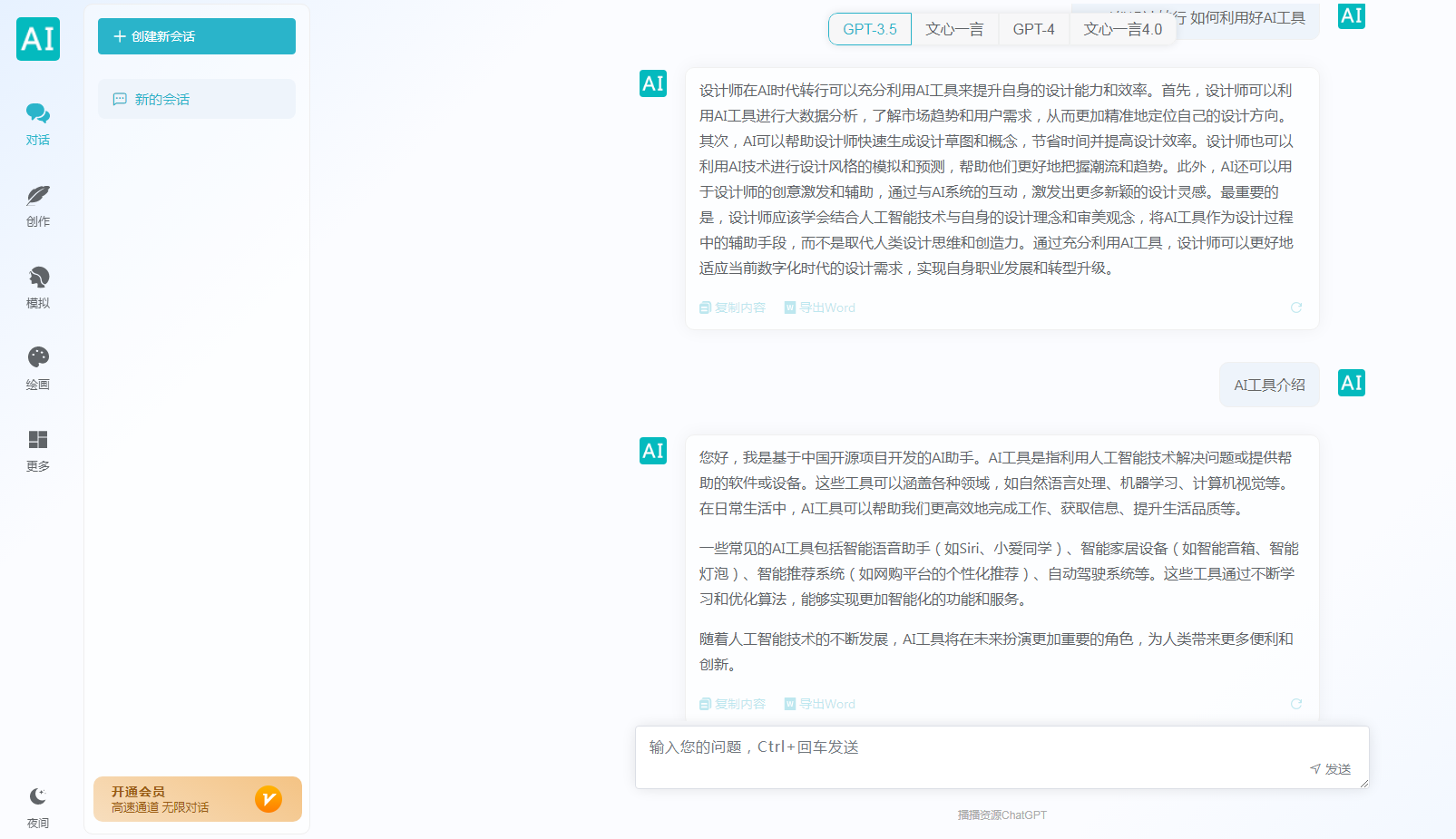Click the AI logo at top left
1456x839 pixels.
click(x=37, y=39)
